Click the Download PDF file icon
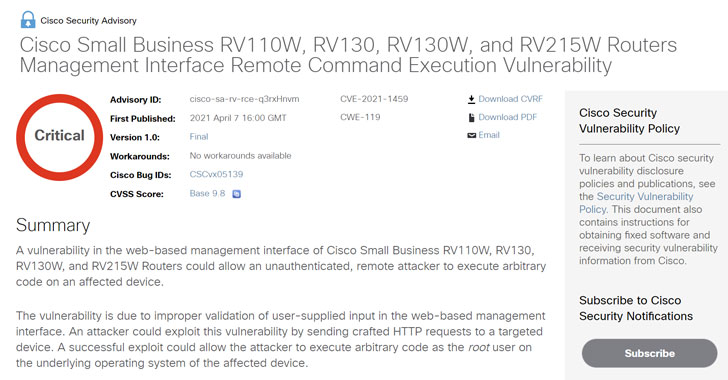The height and width of the screenshot is (380, 728). pos(471,118)
